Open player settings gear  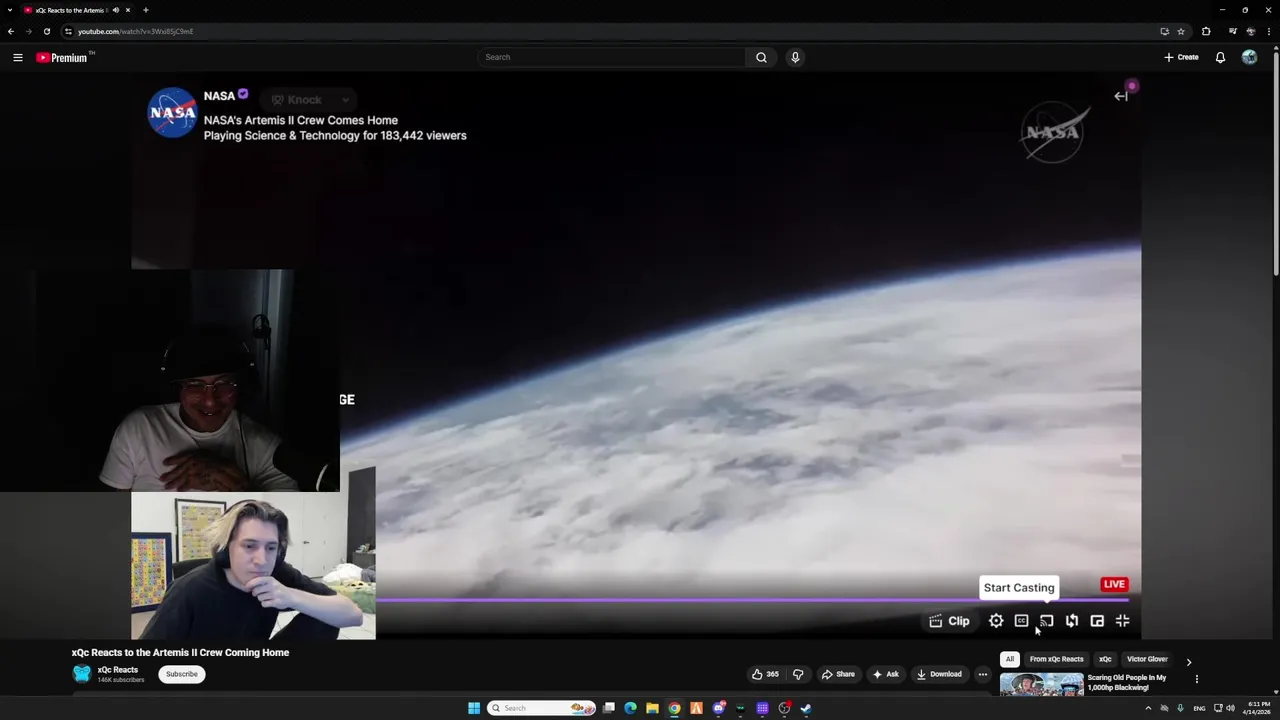pos(996,621)
